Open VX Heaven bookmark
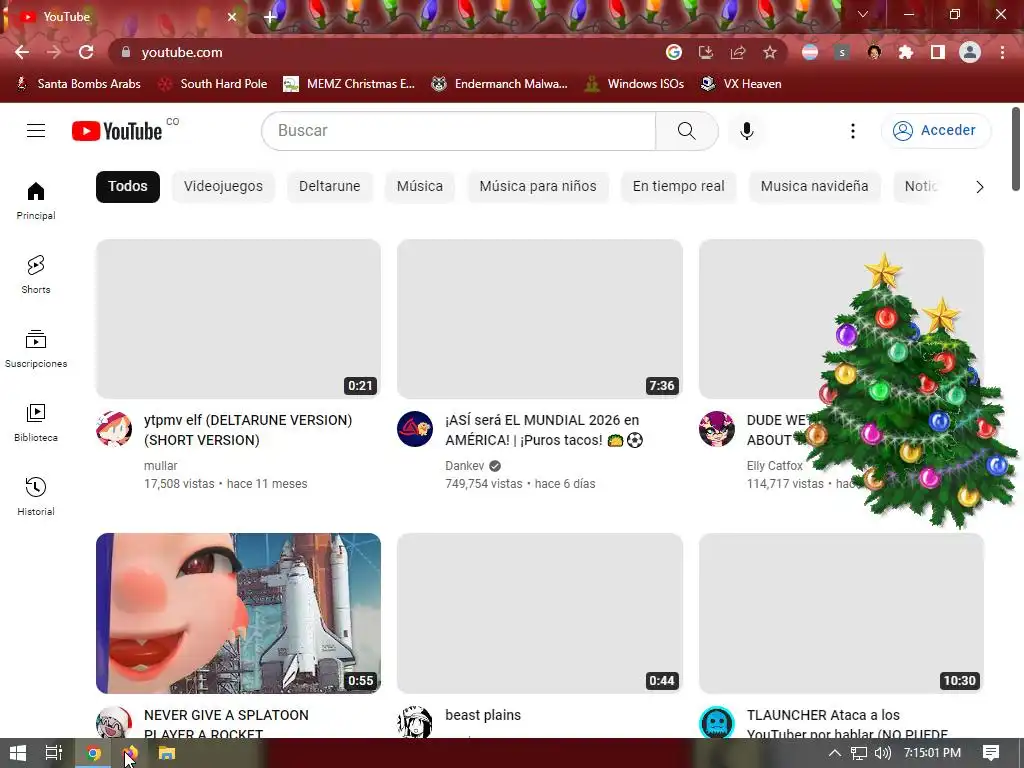The width and height of the screenshot is (1024, 768). [741, 84]
